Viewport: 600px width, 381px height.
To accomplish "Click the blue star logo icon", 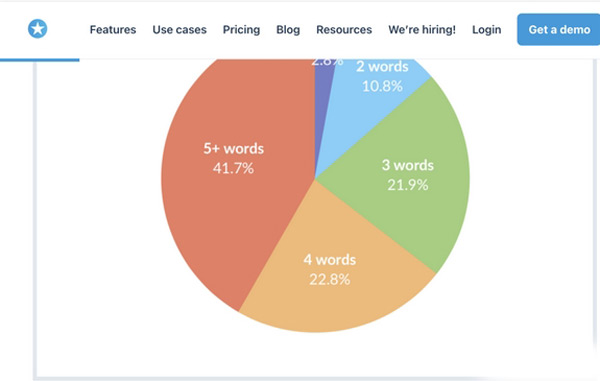I will point(38,29).
